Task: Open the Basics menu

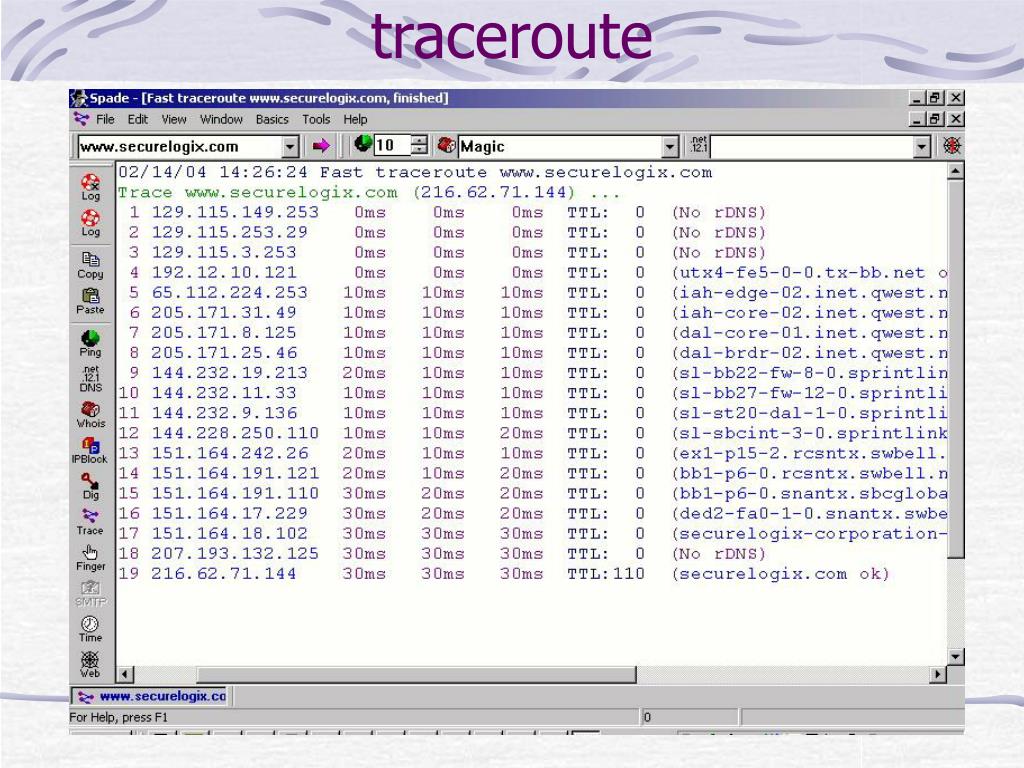Action: click(272, 120)
